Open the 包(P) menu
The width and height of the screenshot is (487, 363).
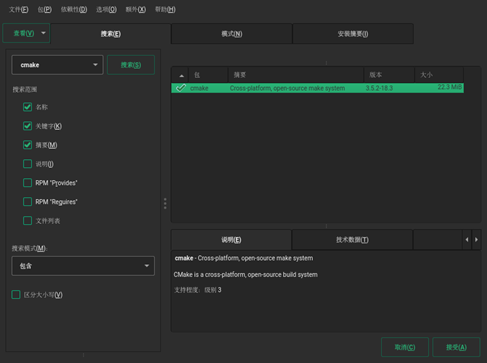click(x=44, y=10)
